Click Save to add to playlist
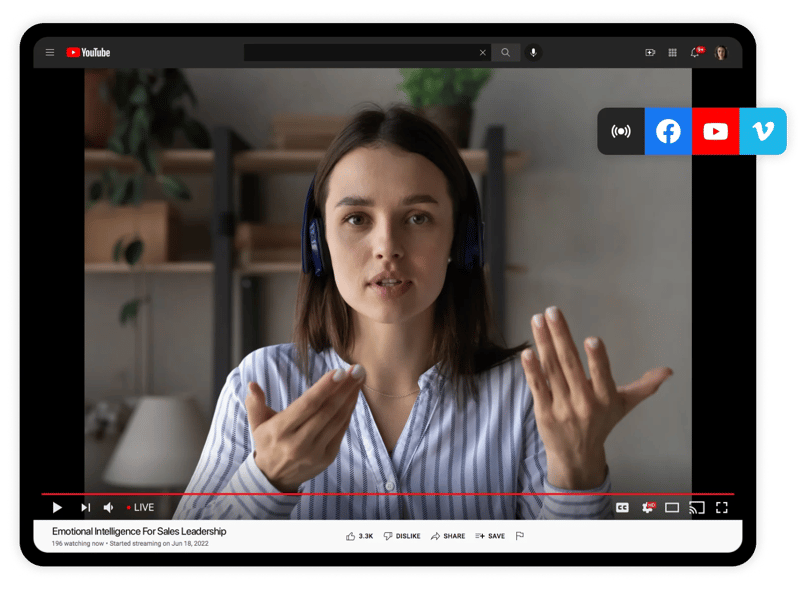The height and width of the screenshot is (590, 800). click(489, 536)
